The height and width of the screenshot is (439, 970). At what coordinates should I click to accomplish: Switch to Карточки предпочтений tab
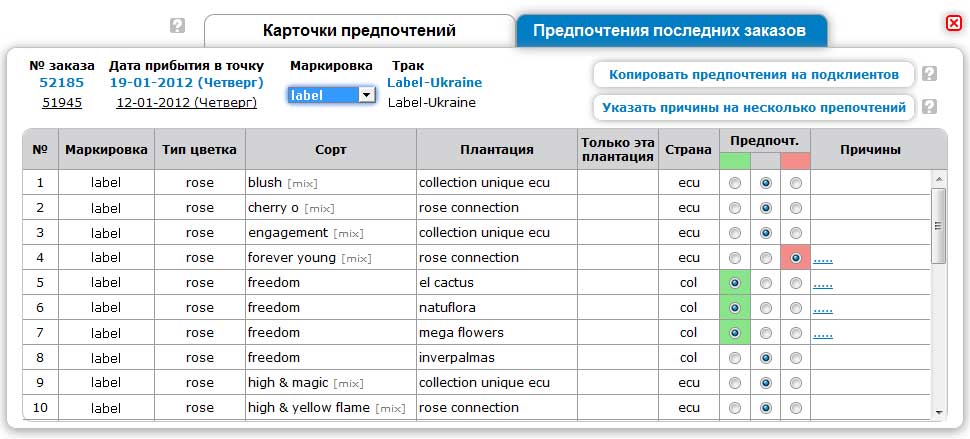tap(359, 31)
